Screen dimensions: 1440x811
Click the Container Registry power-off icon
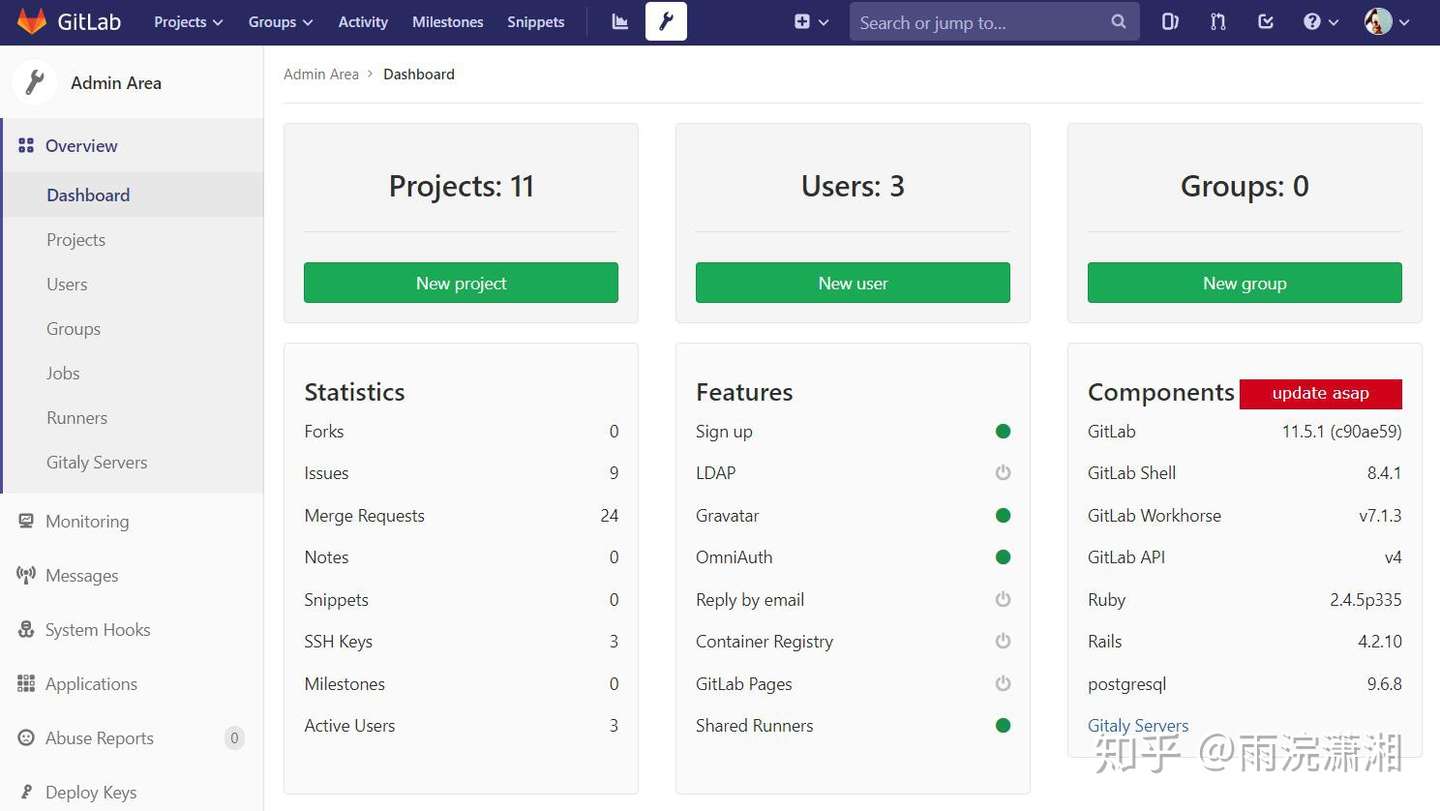point(1003,641)
